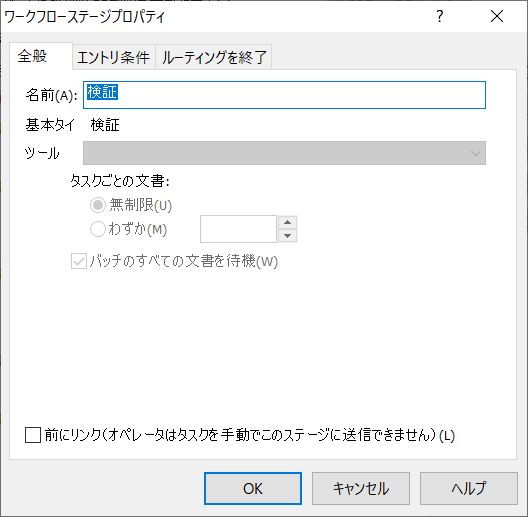Expand the ツール dropdown using its chevron arrow
This screenshot has width=528, height=517.
(475, 153)
